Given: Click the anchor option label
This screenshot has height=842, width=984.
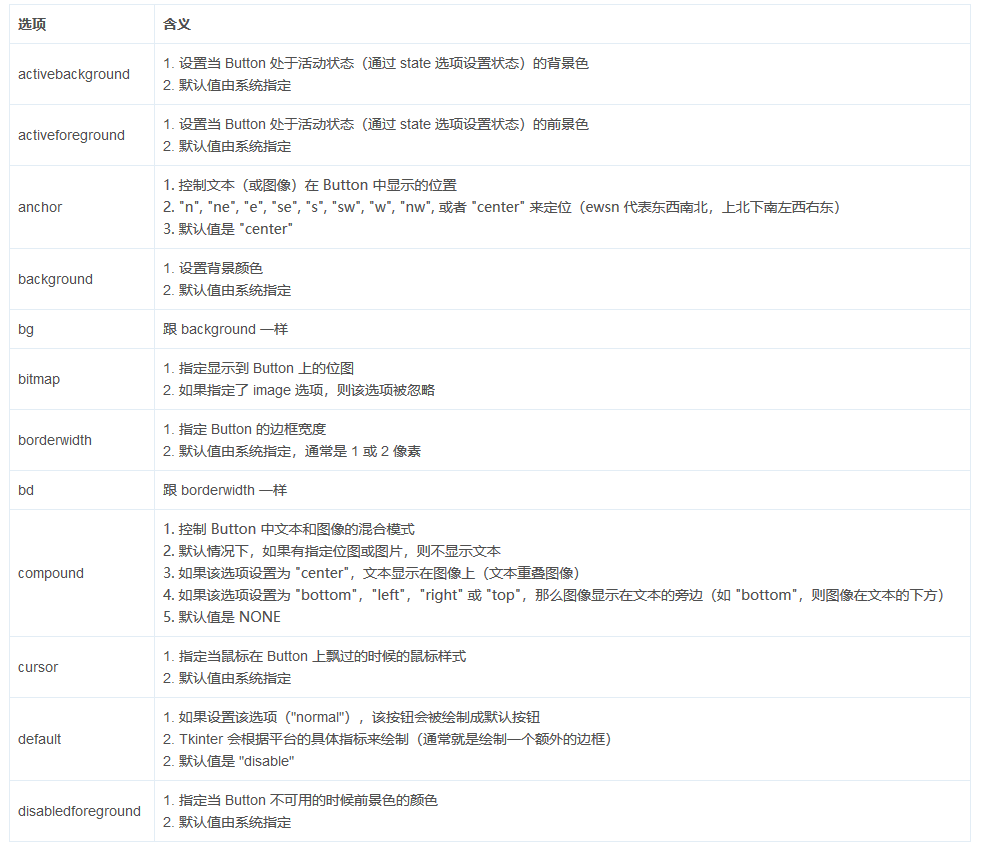Looking at the screenshot, I should click(39, 207).
